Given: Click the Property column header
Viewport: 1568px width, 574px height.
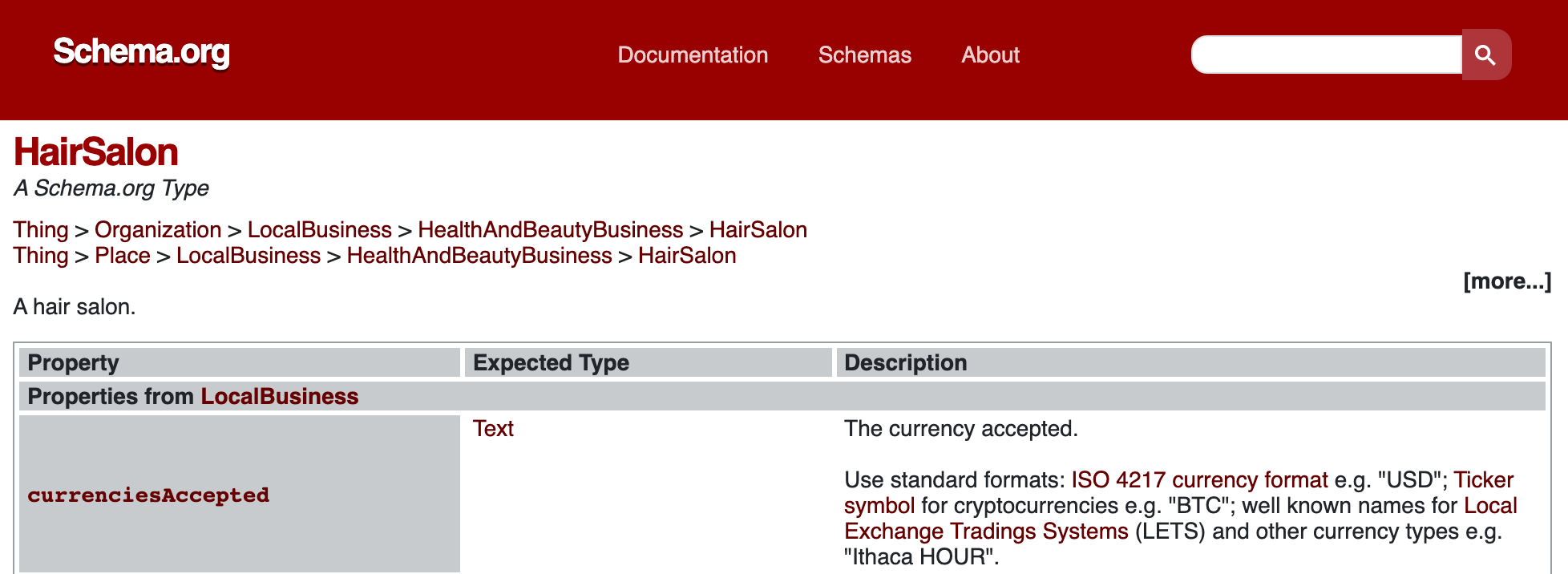Looking at the screenshot, I should point(240,362).
